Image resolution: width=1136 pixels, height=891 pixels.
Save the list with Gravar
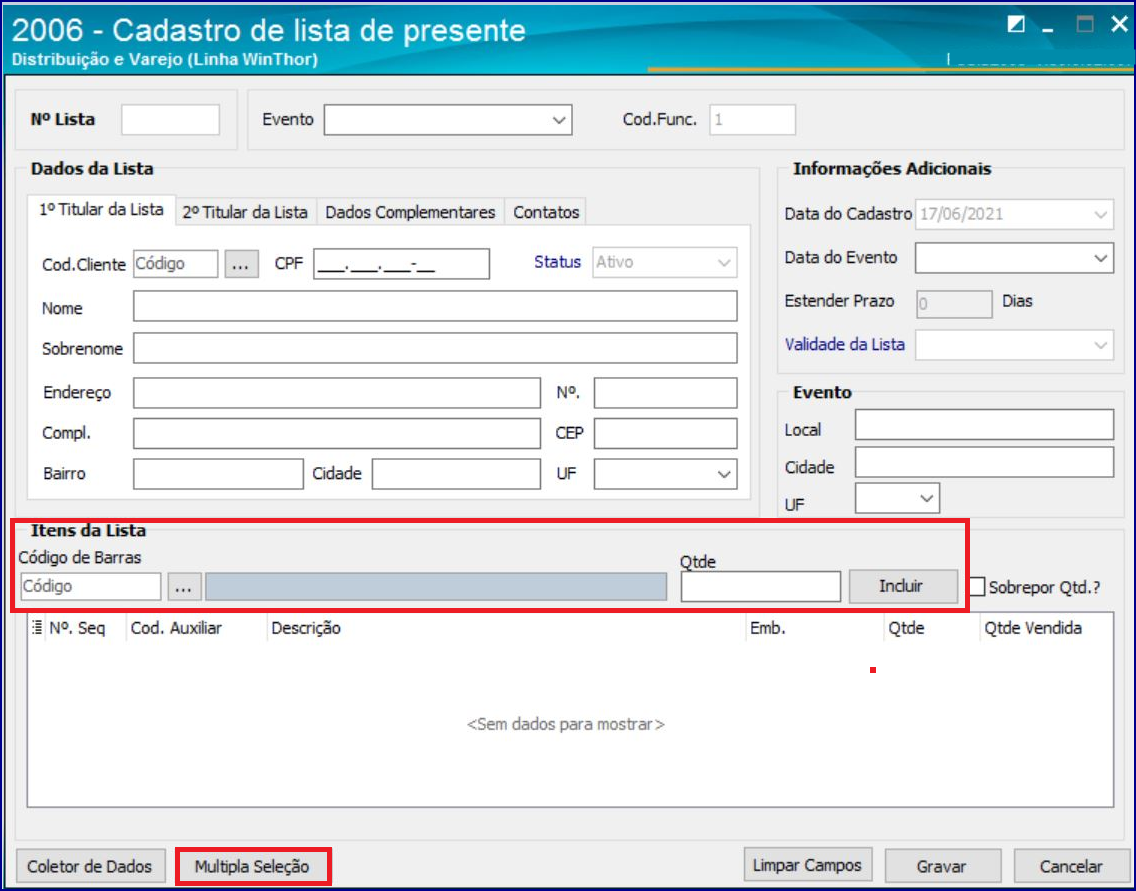click(x=942, y=866)
